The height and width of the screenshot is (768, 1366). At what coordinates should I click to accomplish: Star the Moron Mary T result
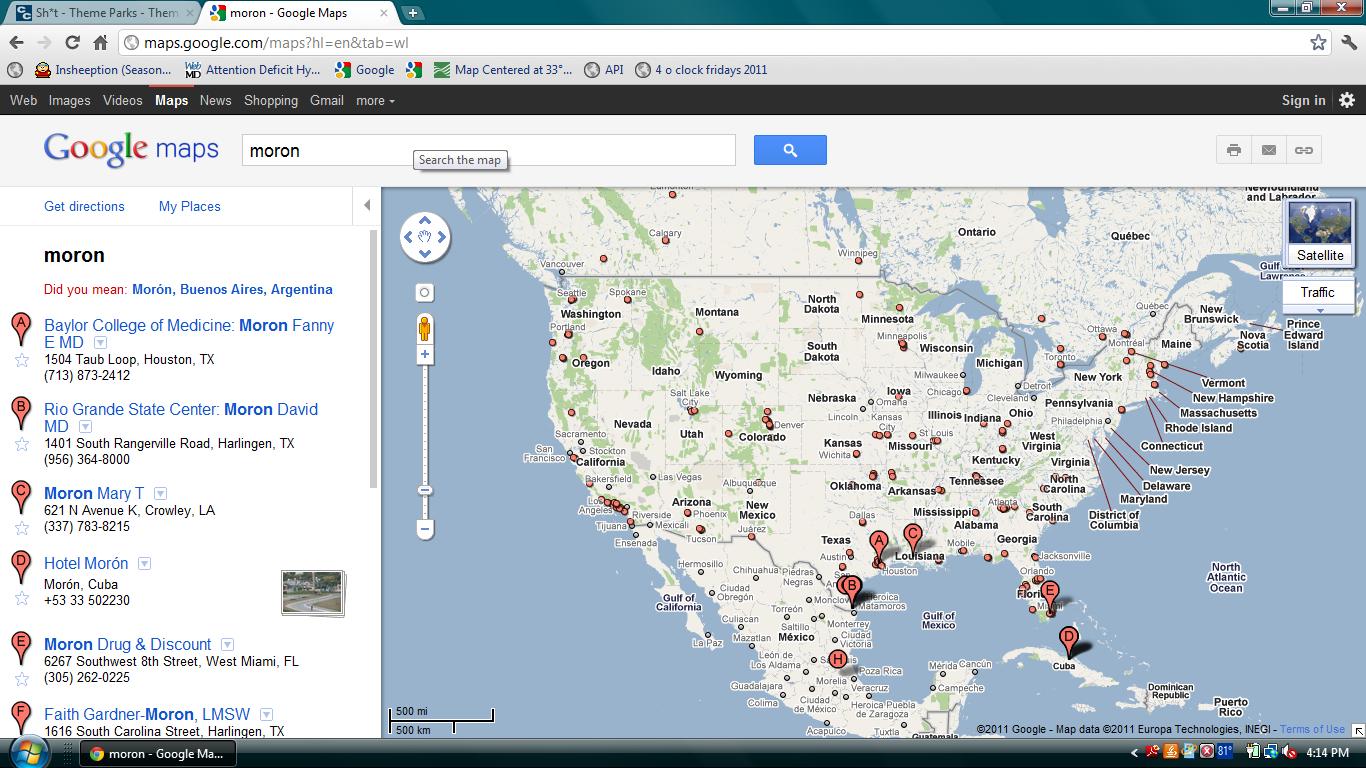tap(21, 528)
